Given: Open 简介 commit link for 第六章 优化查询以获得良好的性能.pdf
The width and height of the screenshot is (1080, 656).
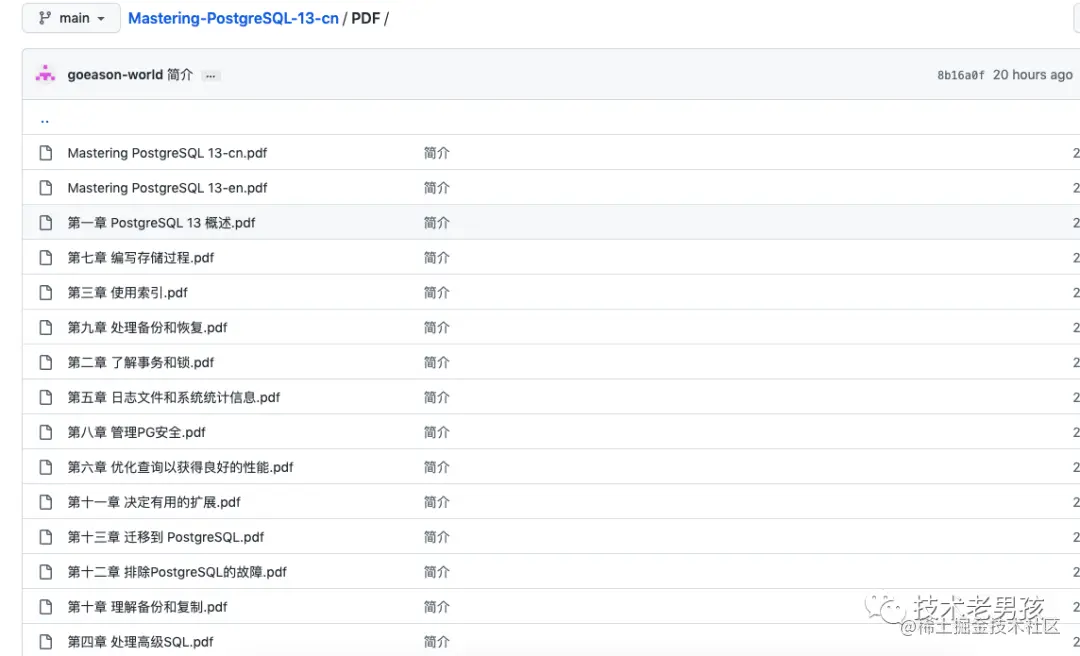Looking at the screenshot, I should (x=437, y=467).
